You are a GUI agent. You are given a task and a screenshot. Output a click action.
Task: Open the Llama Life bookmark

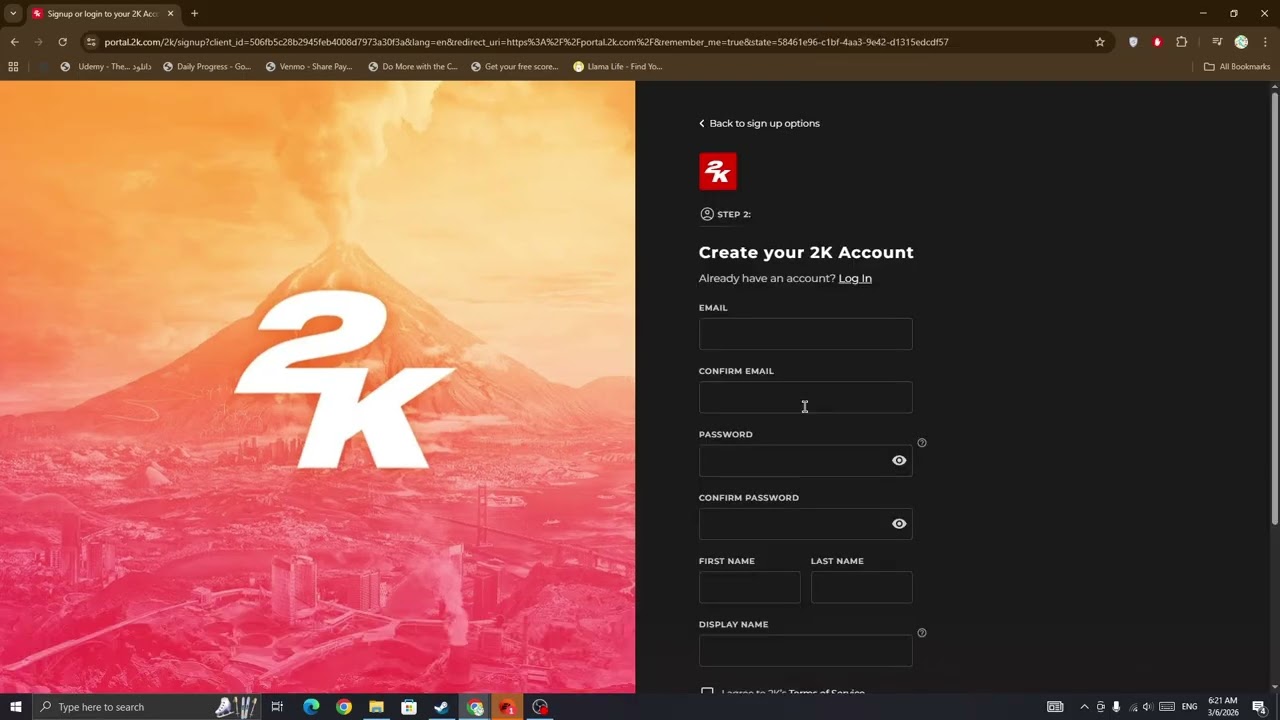coord(617,67)
